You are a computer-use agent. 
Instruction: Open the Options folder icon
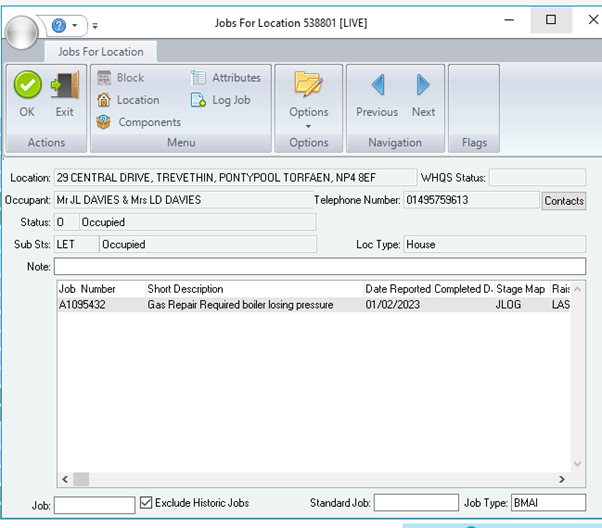coord(309,84)
